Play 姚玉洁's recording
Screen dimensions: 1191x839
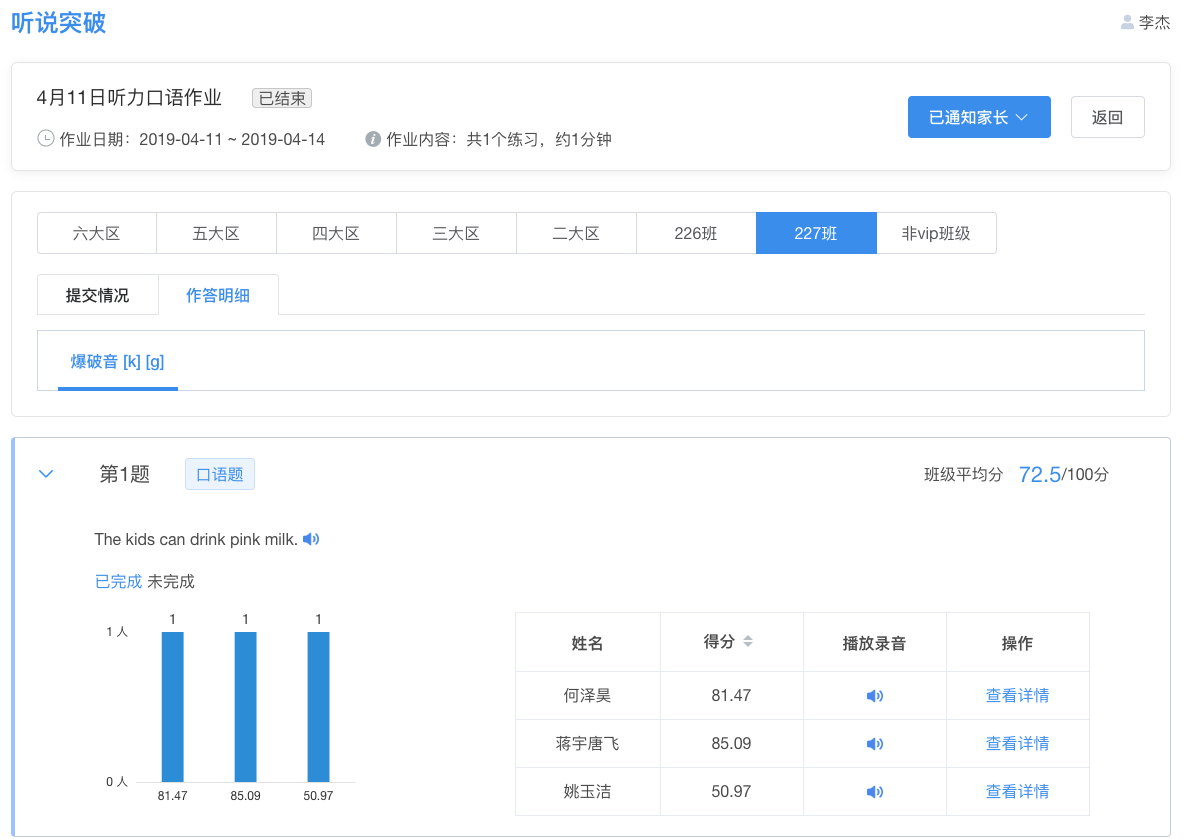tap(874, 791)
